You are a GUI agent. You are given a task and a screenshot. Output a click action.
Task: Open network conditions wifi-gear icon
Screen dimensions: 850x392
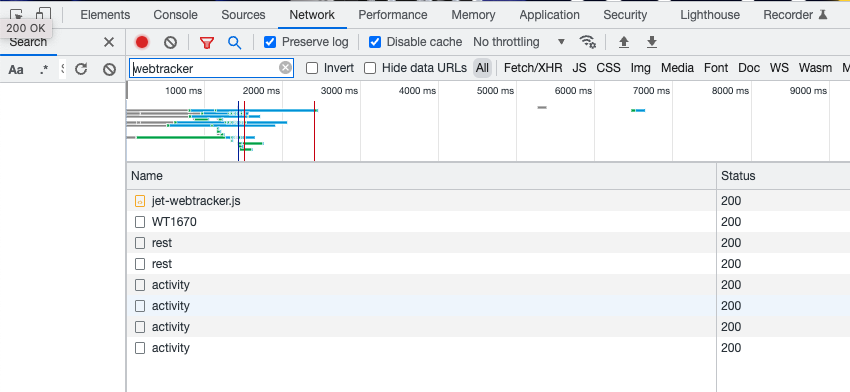click(587, 42)
